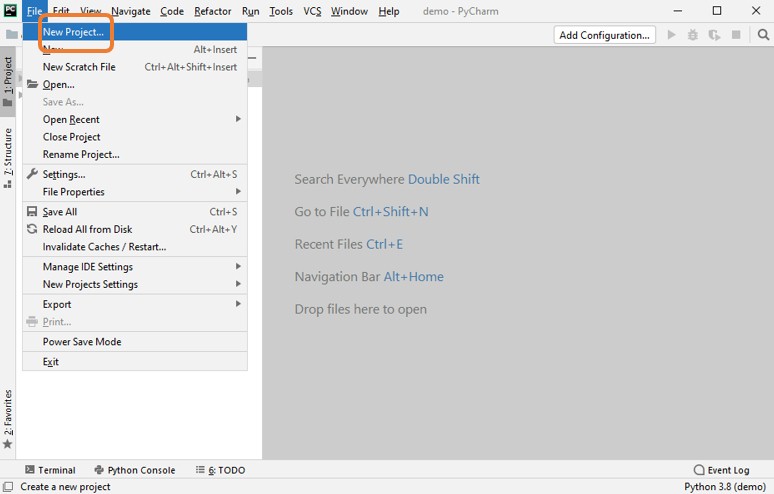This screenshot has height=494, width=774.
Task: Open the Terminal tool window
Action: 50,470
